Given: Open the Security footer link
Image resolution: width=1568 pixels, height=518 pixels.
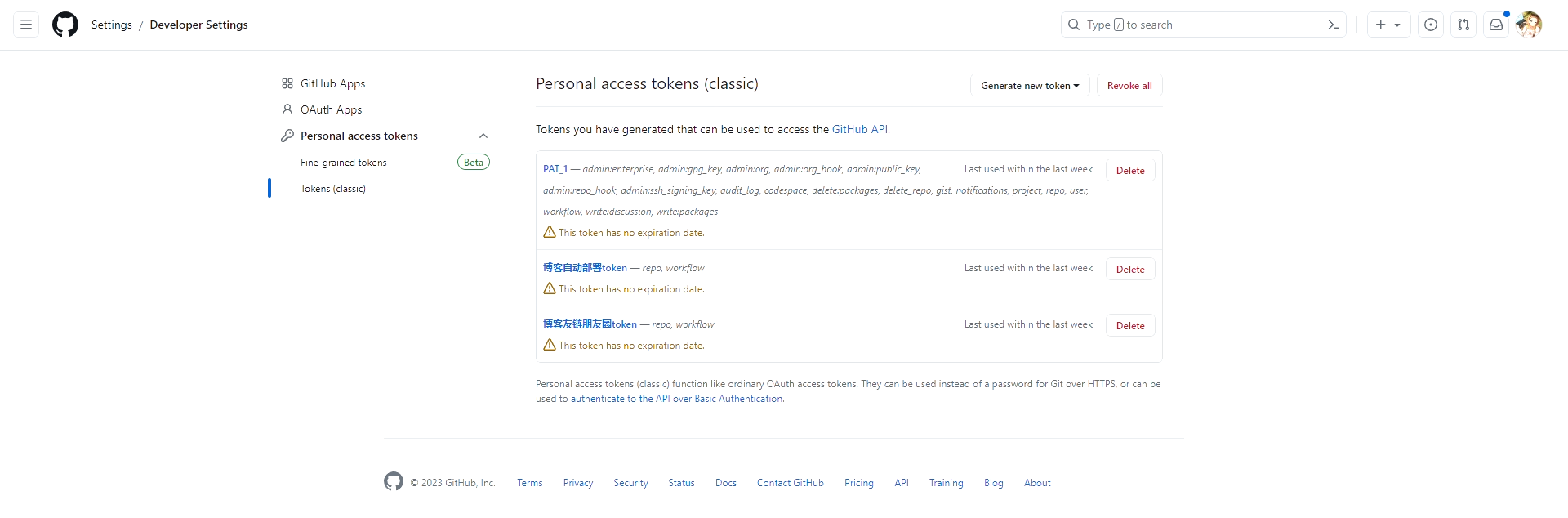Looking at the screenshot, I should [x=630, y=483].
